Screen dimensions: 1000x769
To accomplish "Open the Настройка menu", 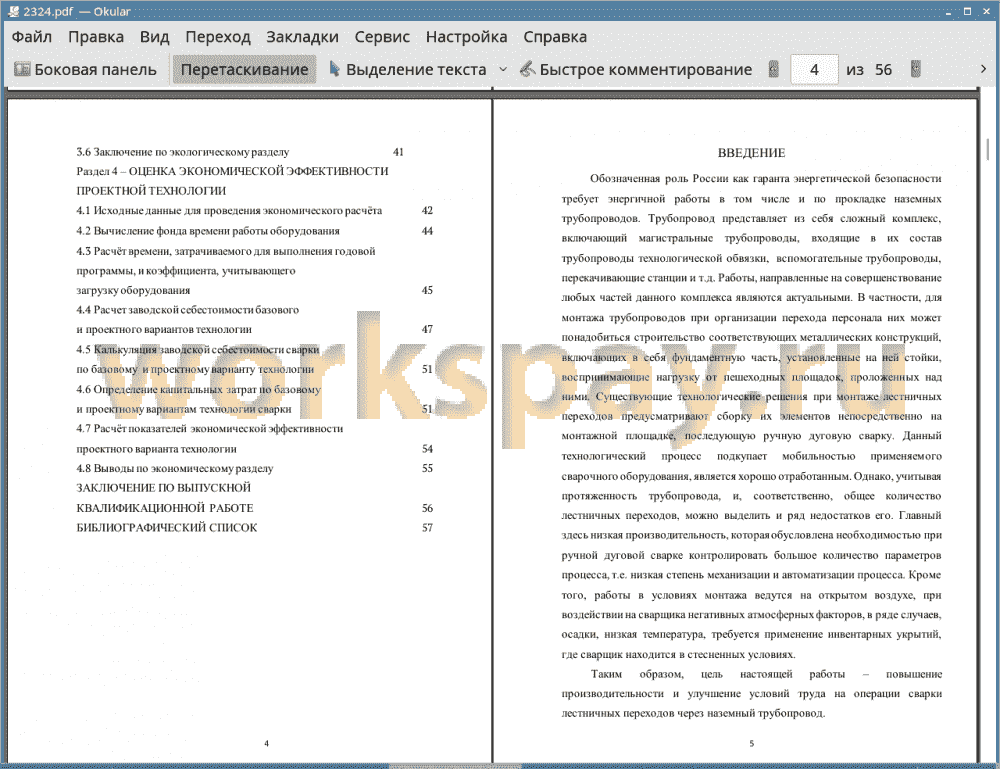I will pyautogui.click(x=466, y=37).
